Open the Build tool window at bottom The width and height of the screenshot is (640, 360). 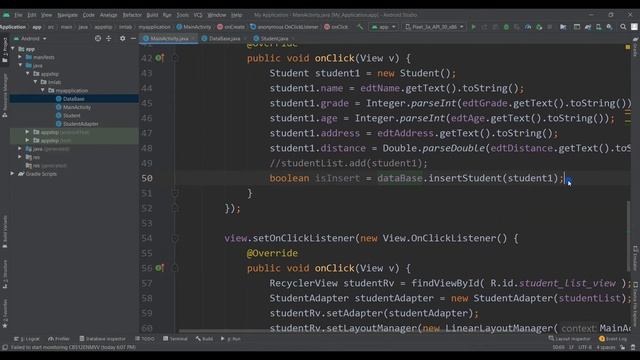204,339
